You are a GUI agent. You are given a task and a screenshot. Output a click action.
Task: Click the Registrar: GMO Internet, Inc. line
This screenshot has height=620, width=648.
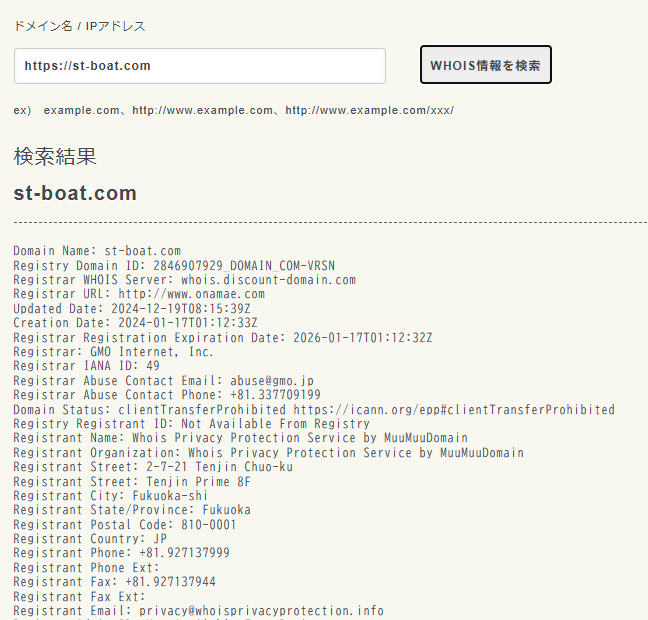pos(113,352)
